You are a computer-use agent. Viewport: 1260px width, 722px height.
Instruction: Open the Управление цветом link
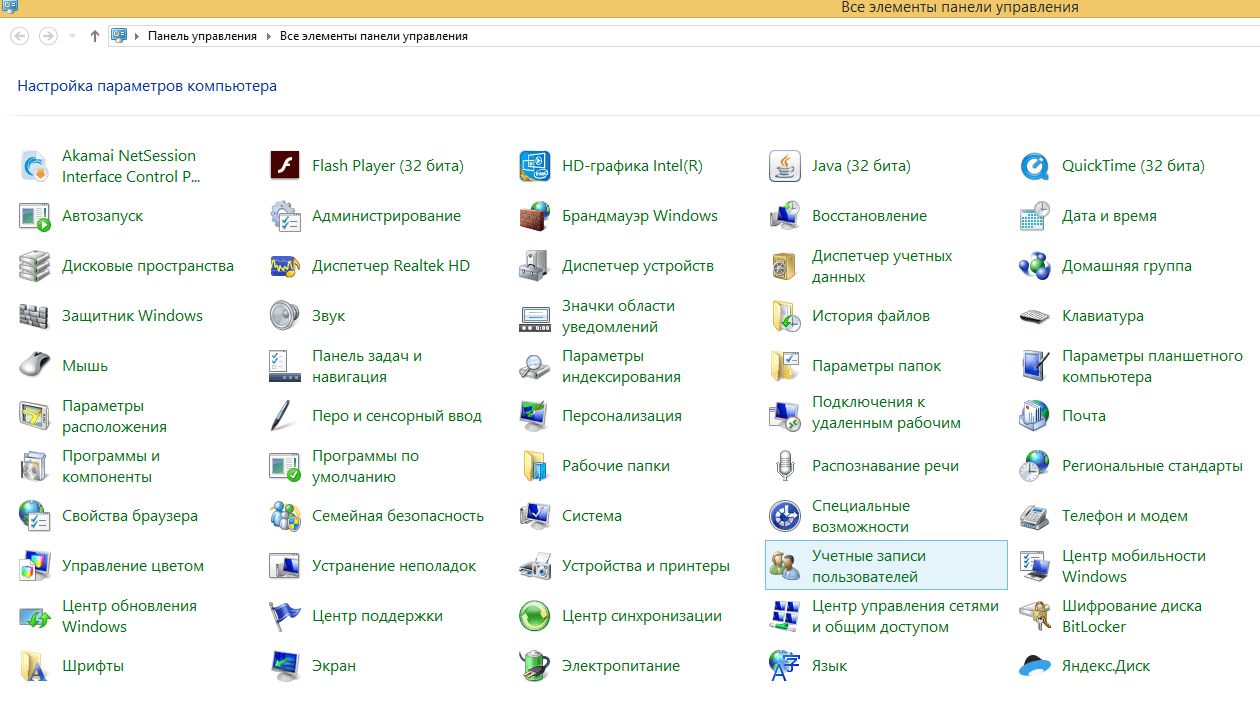point(133,566)
